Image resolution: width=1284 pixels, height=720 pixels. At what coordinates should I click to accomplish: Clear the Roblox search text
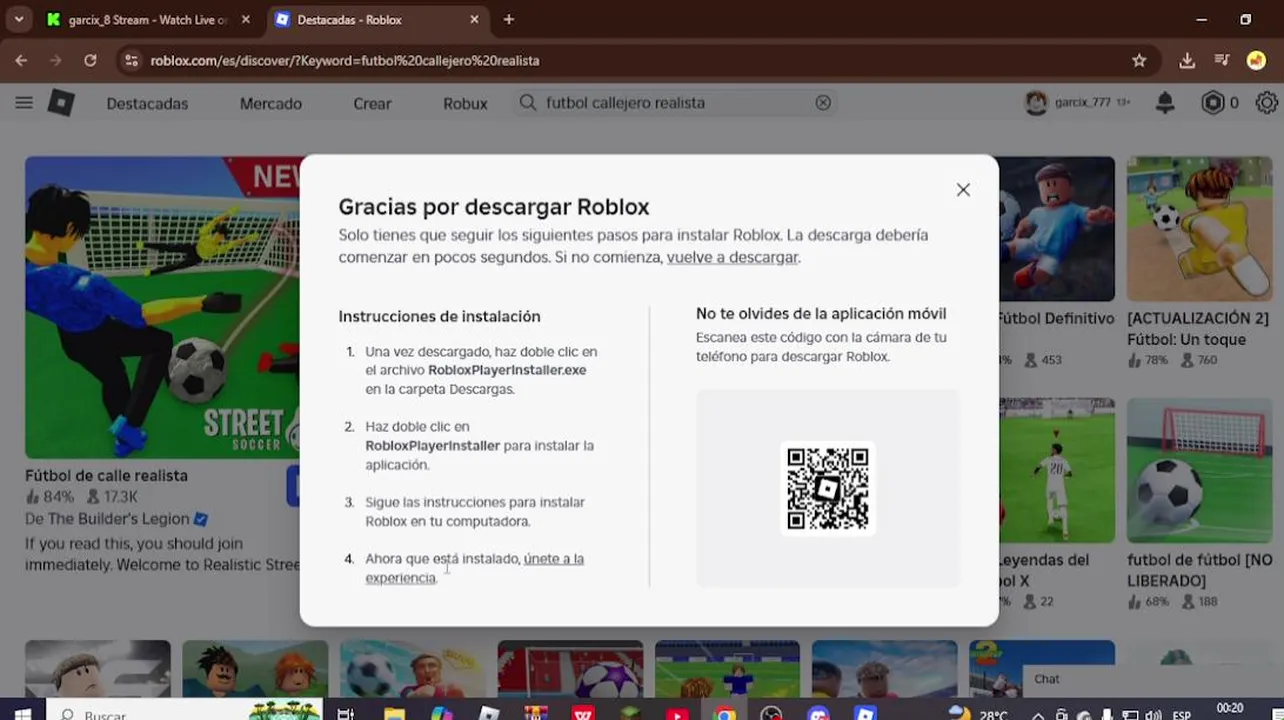pyautogui.click(x=823, y=103)
